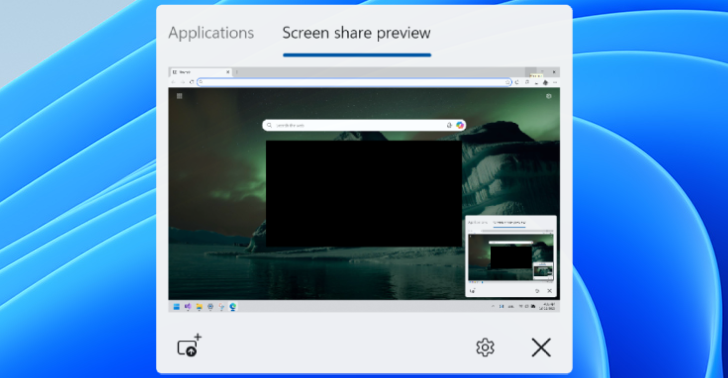Open settings with the gear icon
Image resolution: width=728 pixels, height=378 pixels.
485,347
